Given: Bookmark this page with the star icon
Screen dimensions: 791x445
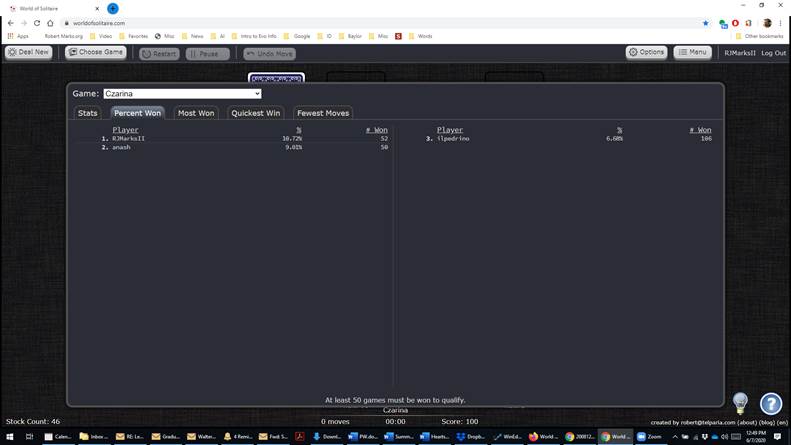Looking at the screenshot, I should pos(705,23).
